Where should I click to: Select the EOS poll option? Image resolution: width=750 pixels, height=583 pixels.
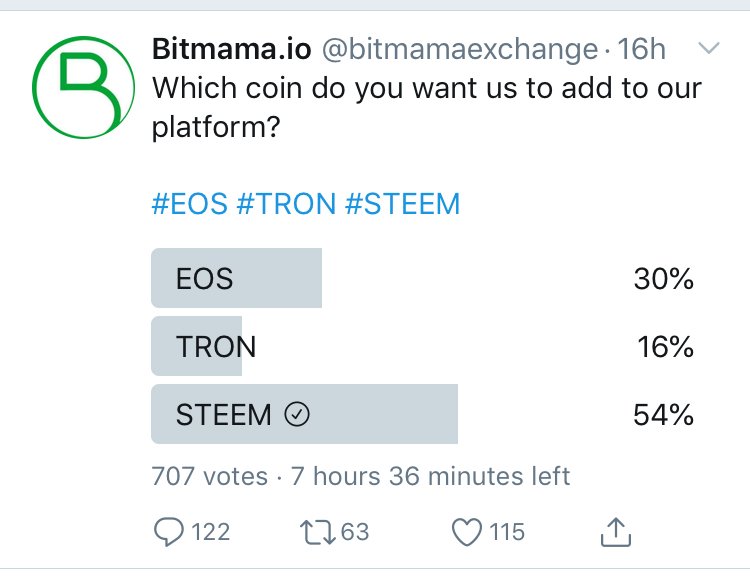[x=422, y=278]
